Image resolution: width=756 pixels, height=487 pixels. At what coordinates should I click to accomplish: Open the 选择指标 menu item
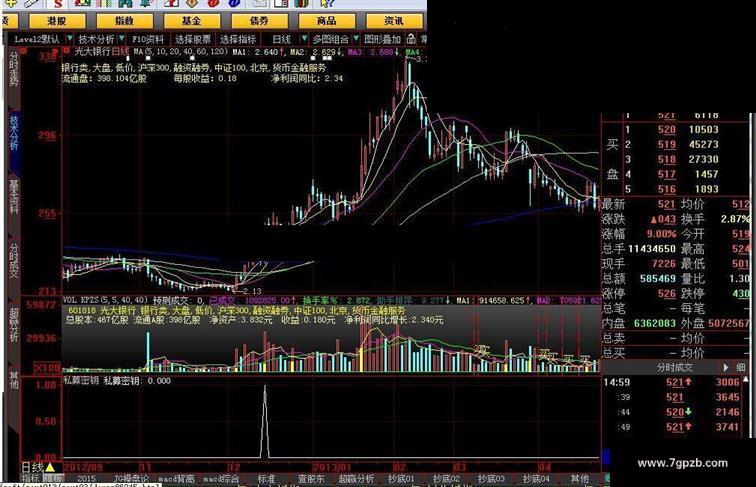point(238,39)
